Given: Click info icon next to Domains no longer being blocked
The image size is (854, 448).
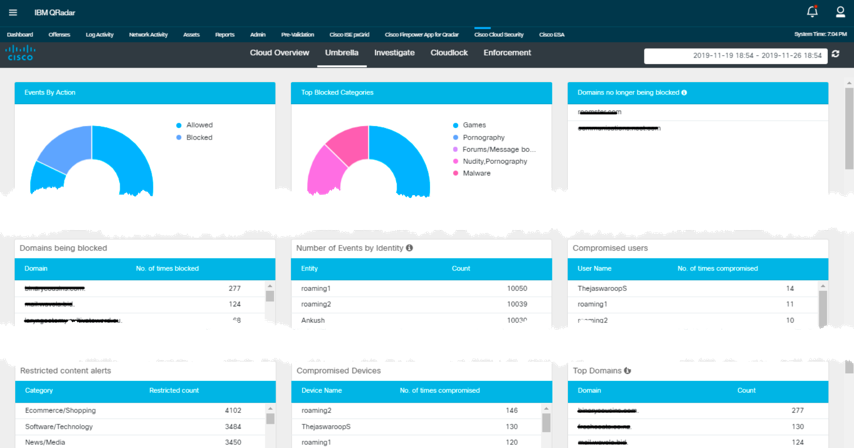Looking at the screenshot, I should click(x=684, y=92).
